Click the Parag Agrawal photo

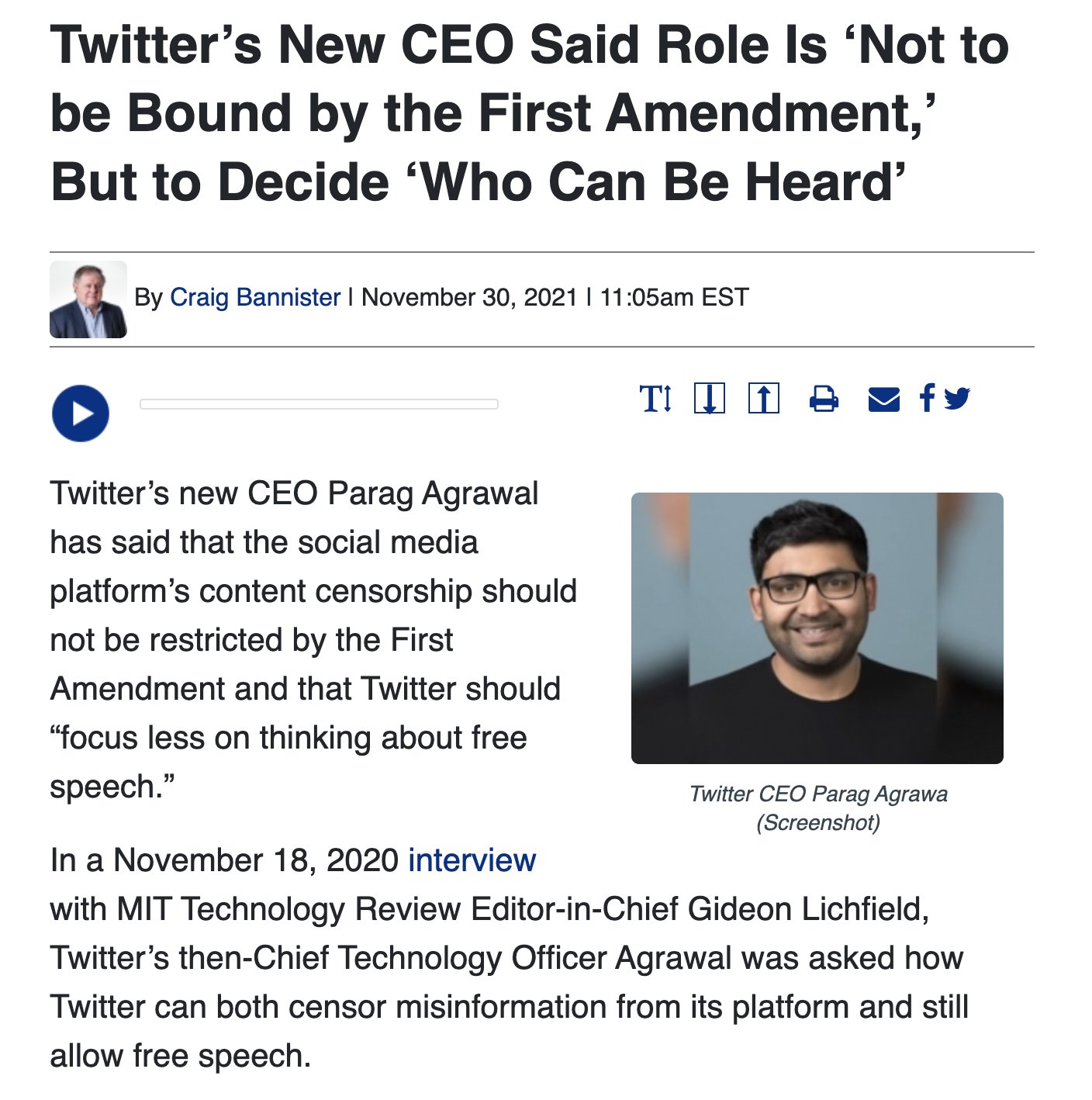pyautogui.click(x=817, y=628)
